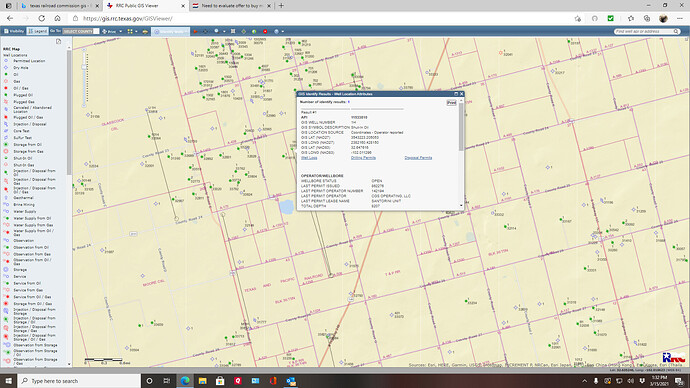Click the yellow grid basemap icon
The width and height of the screenshot is (690, 388).
[x=130, y=31]
